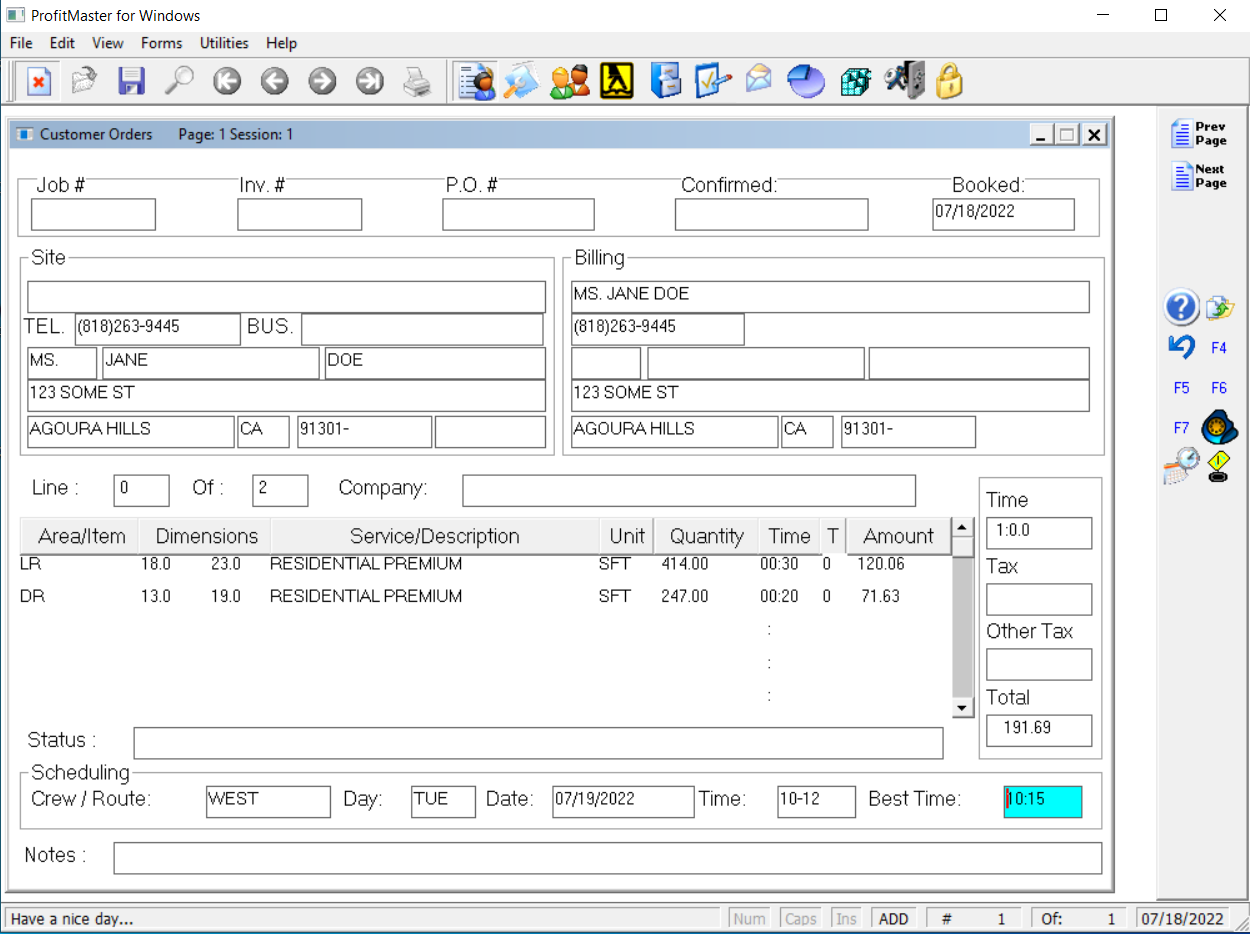Click the line items scrollbar down arrow
The image size is (1250, 934).
(x=961, y=706)
